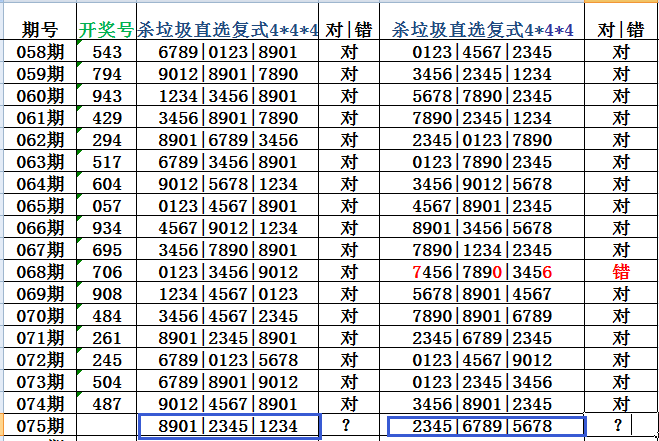Screen dimensions: 659x441
Task: Click period cell 068期
Action: 40,271
